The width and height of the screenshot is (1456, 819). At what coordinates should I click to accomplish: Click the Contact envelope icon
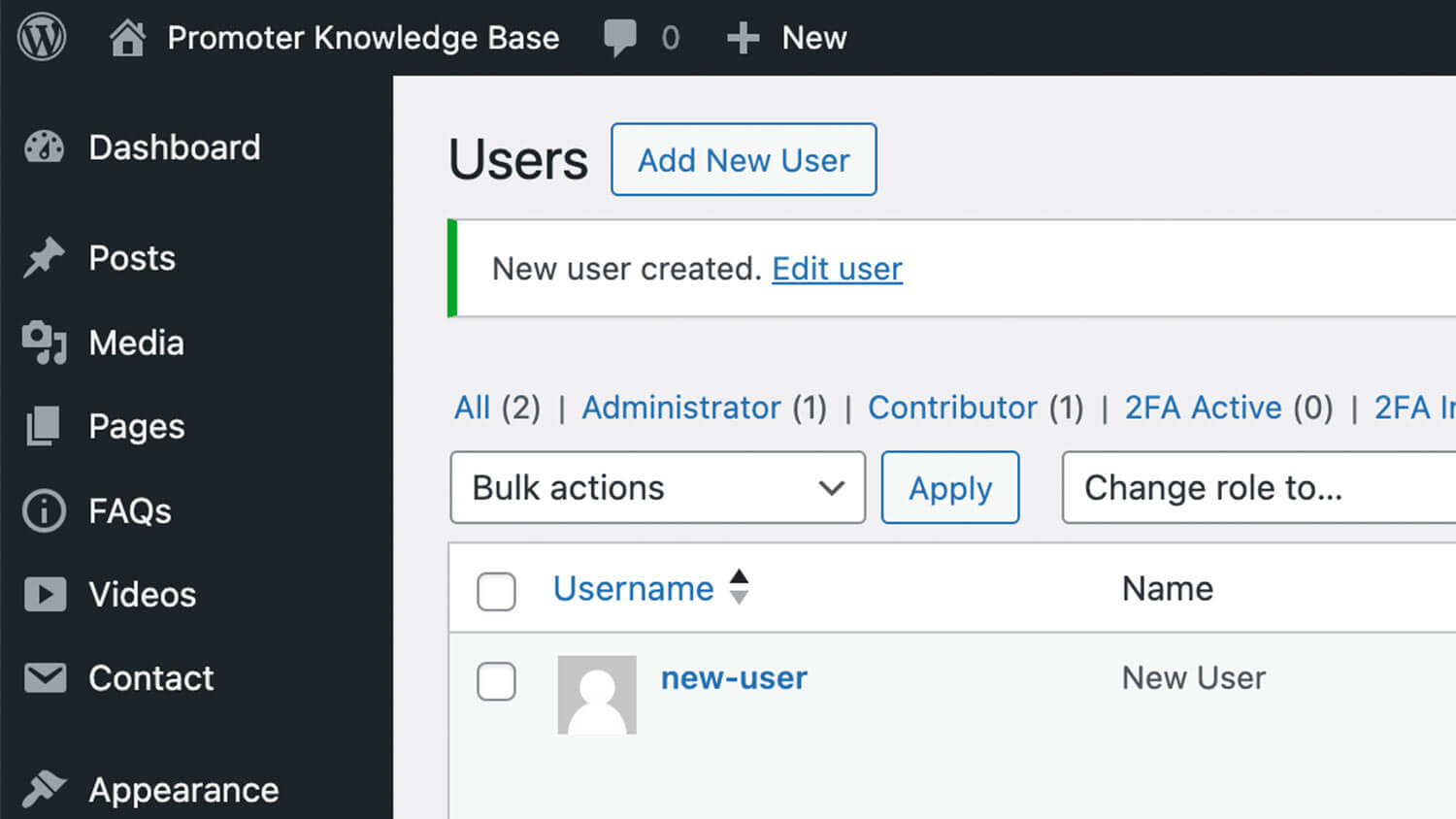[45, 678]
